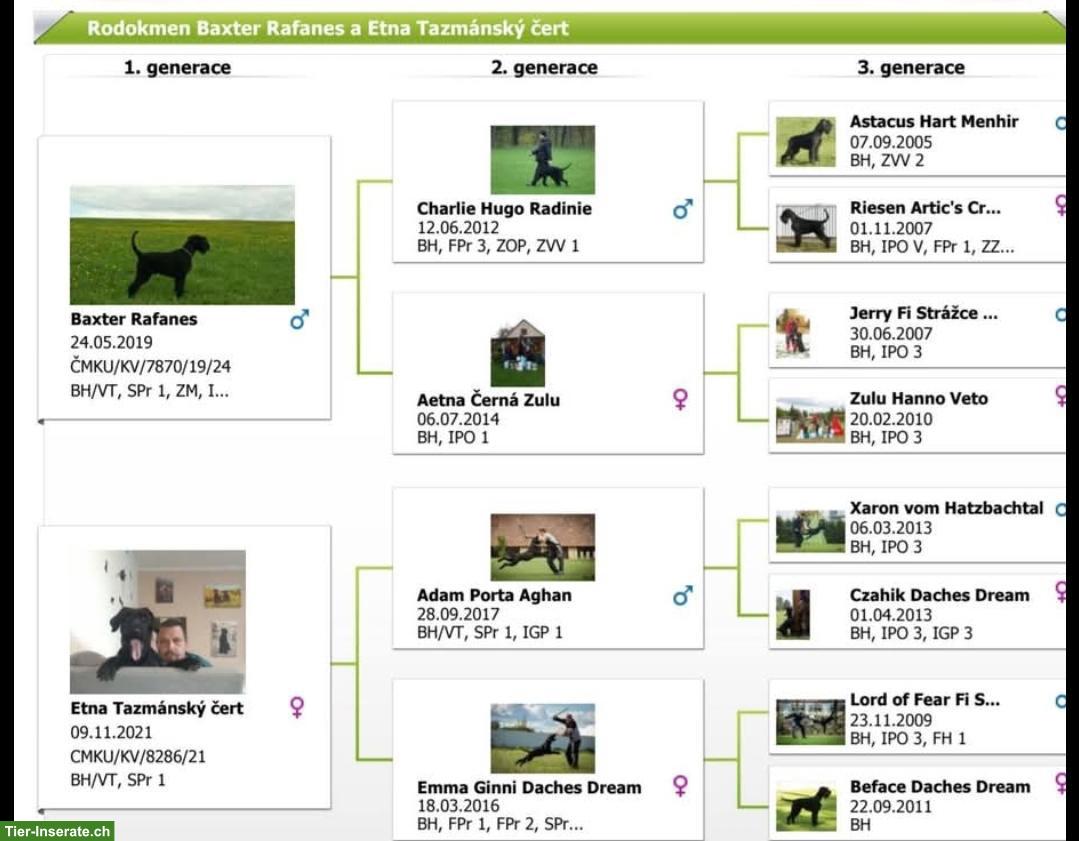Select the Zulu Hanno Veto entry
Screen dimensions: 1079x841
tap(918, 398)
